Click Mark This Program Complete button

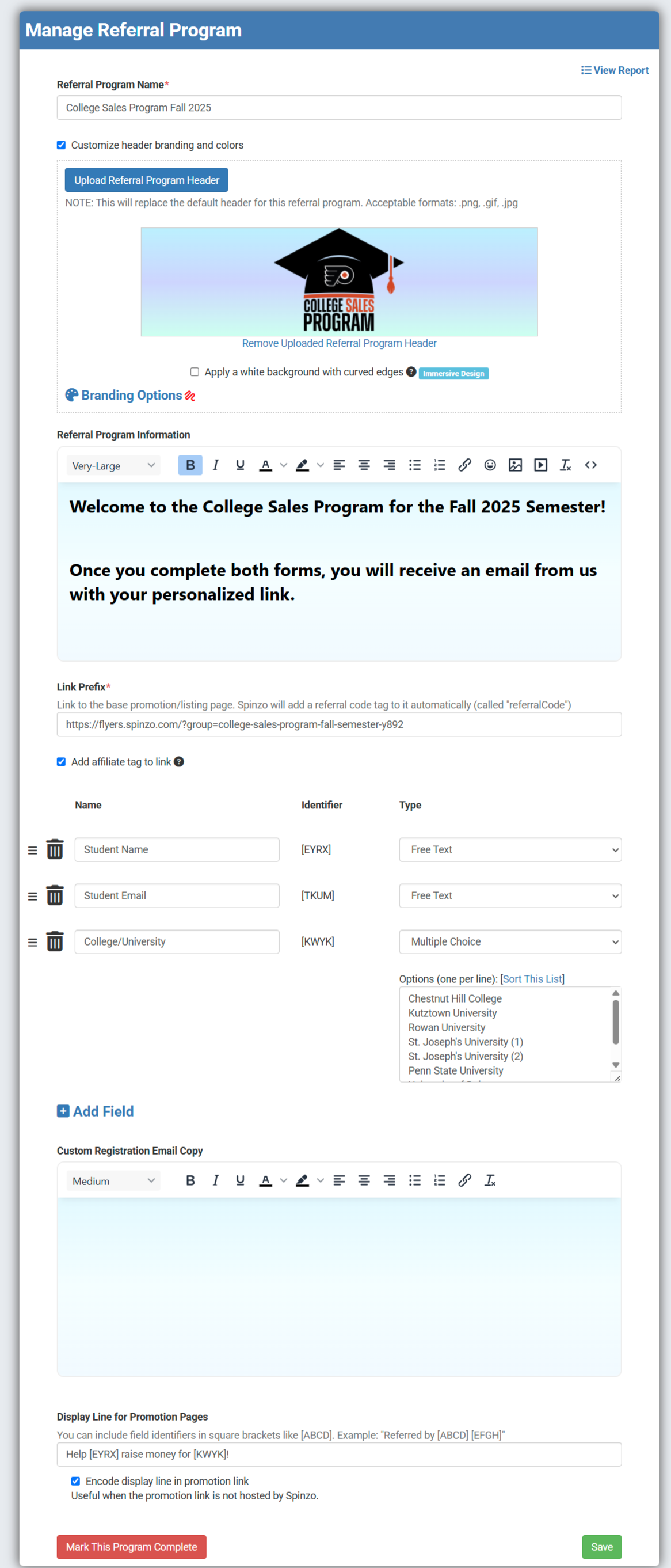click(x=131, y=1547)
